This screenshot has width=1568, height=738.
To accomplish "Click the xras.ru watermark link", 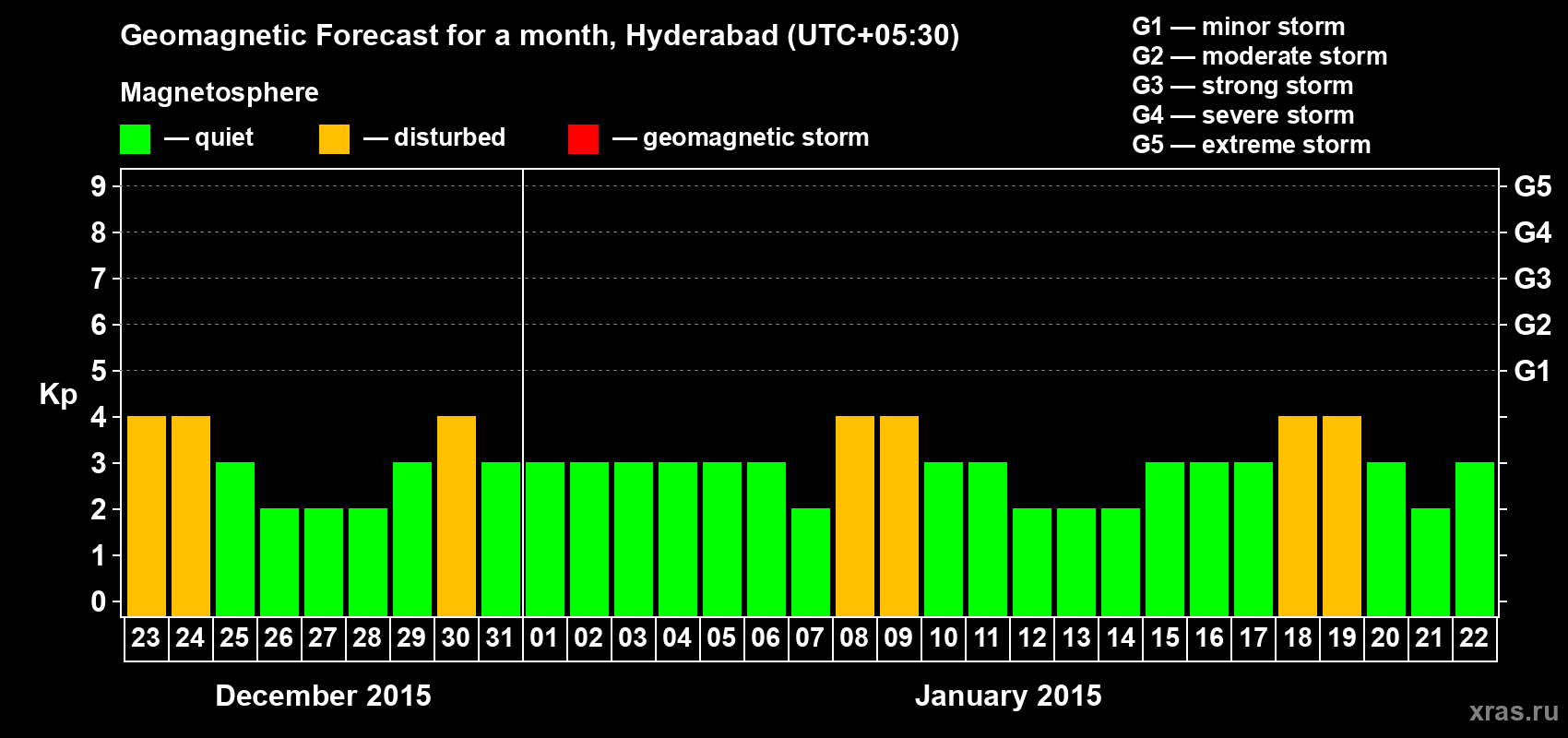I will 1513,711.
